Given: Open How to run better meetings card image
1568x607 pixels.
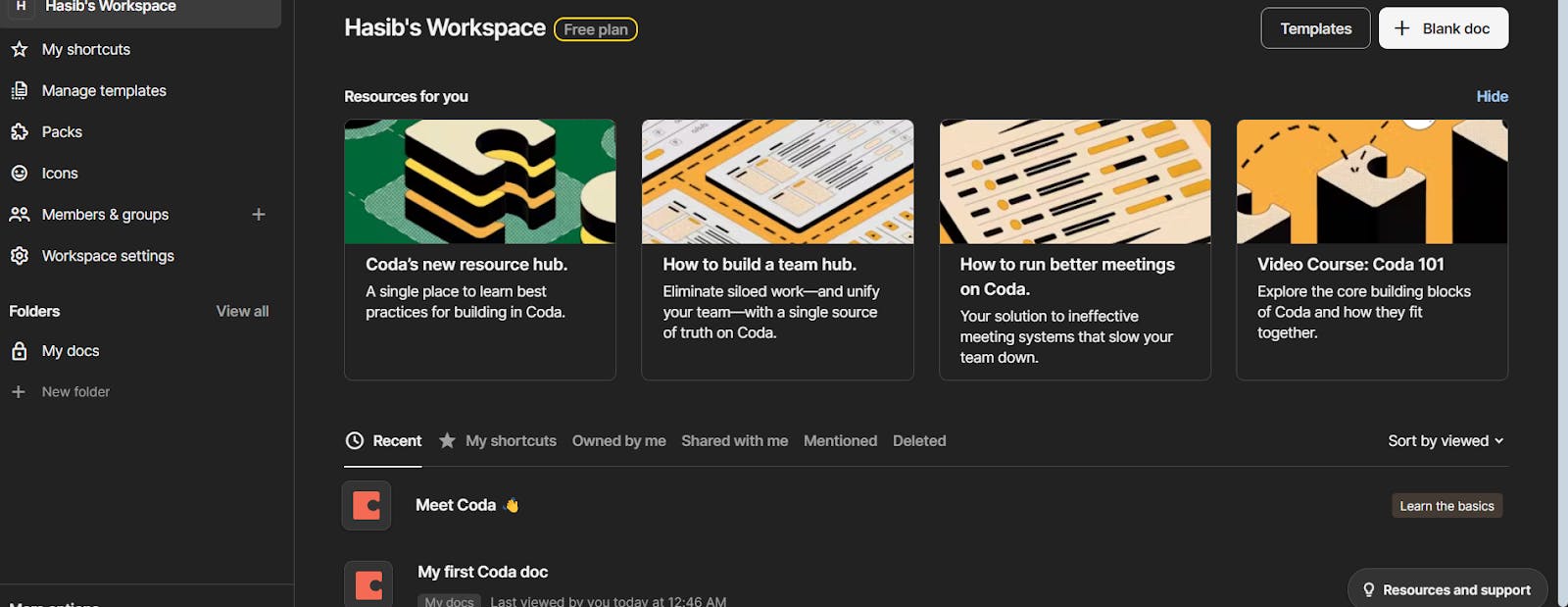Looking at the screenshot, I should [x=1075, y=181].
